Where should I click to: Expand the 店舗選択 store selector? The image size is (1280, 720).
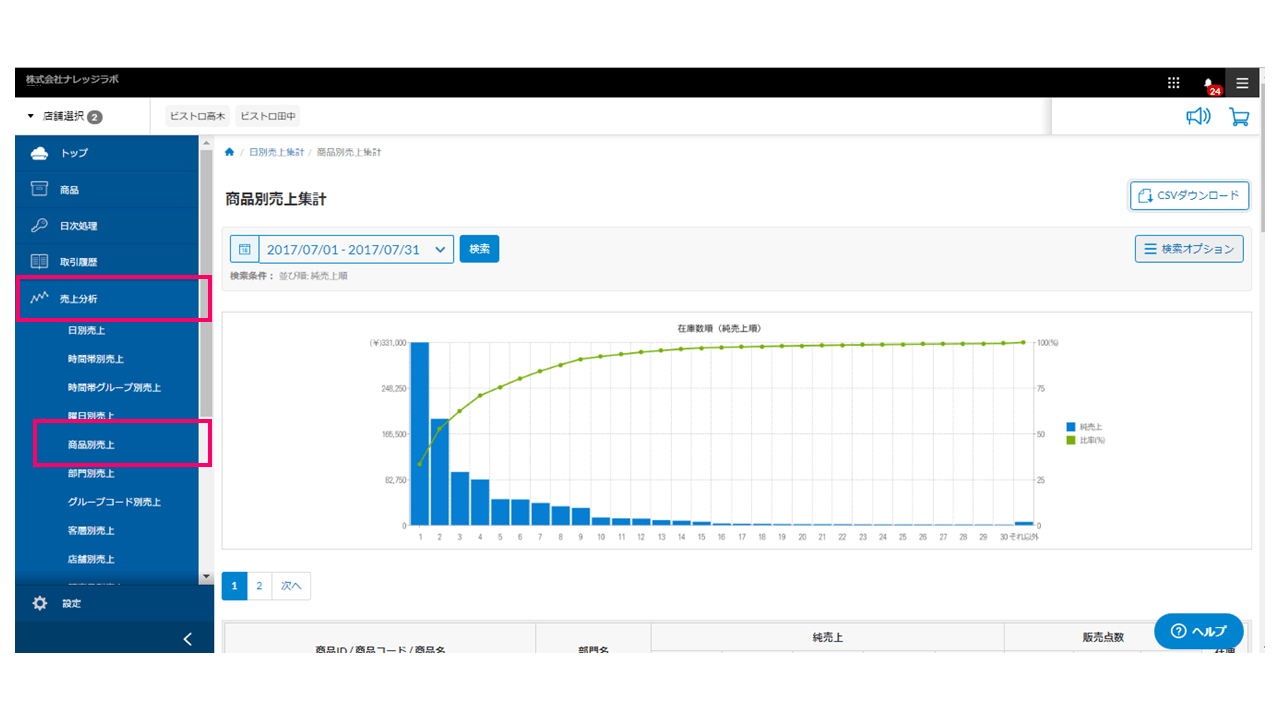66,117
